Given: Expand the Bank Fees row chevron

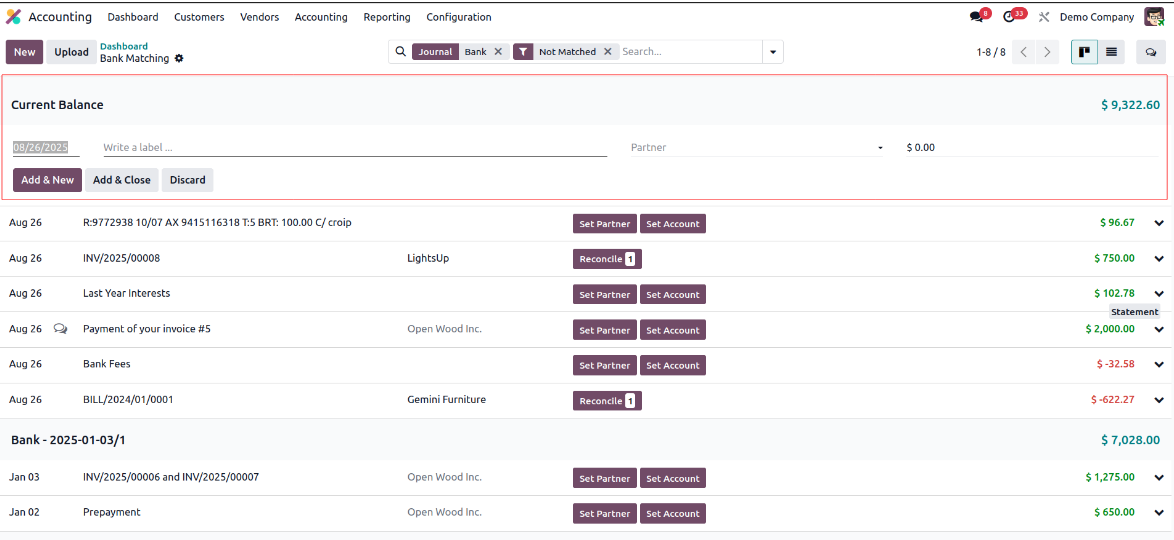Looking at the screenshot, I should [x=1159, y=365].
